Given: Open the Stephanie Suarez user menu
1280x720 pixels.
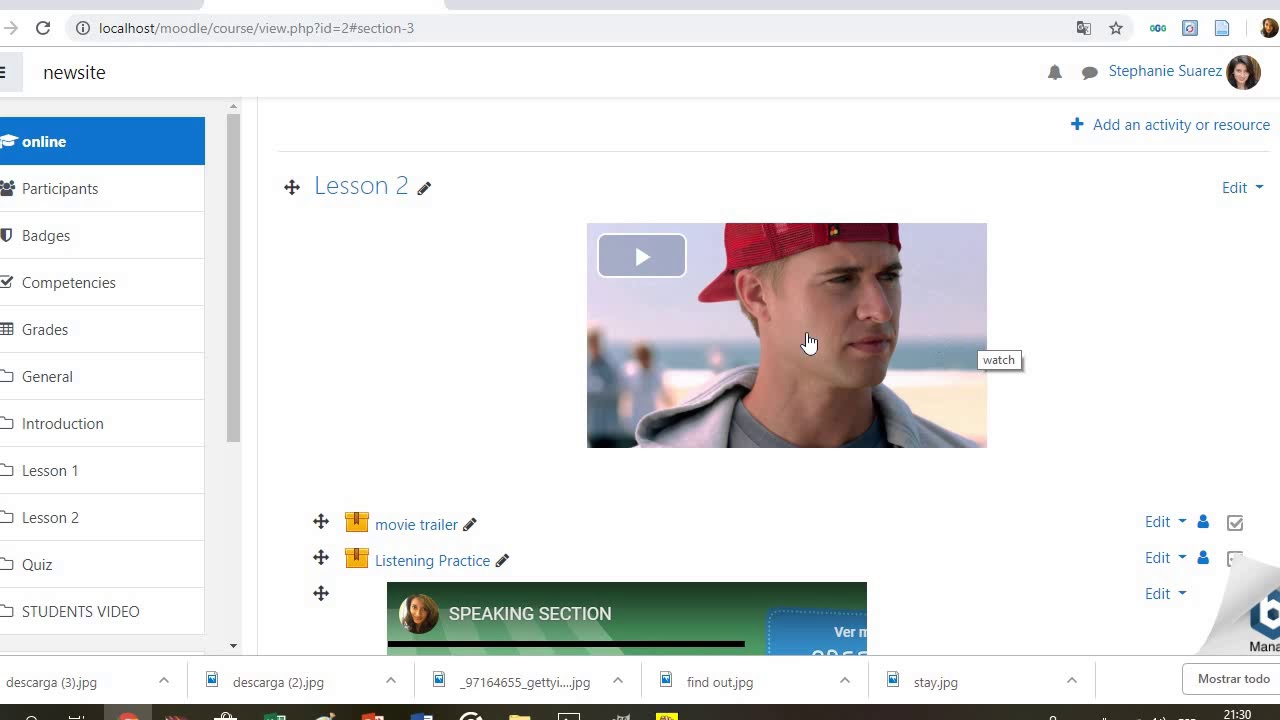Looking at the screenshot, I should tap(1165, 71).
